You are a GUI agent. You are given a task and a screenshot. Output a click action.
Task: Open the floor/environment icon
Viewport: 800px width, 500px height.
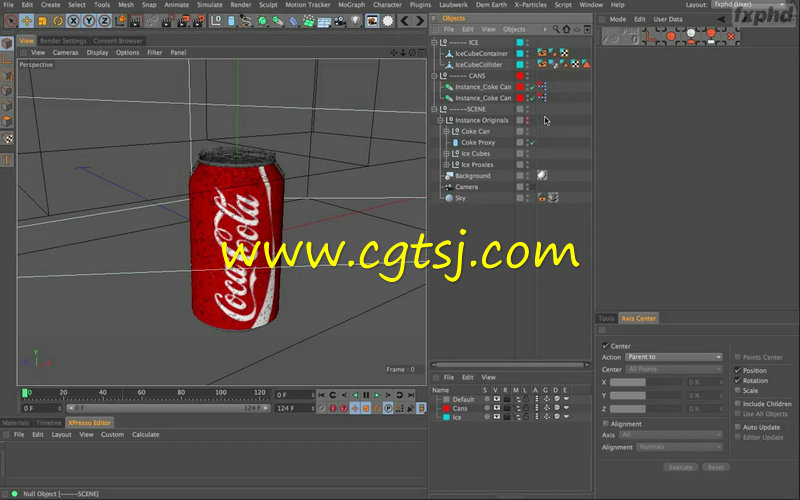click(x=324, y=21)
